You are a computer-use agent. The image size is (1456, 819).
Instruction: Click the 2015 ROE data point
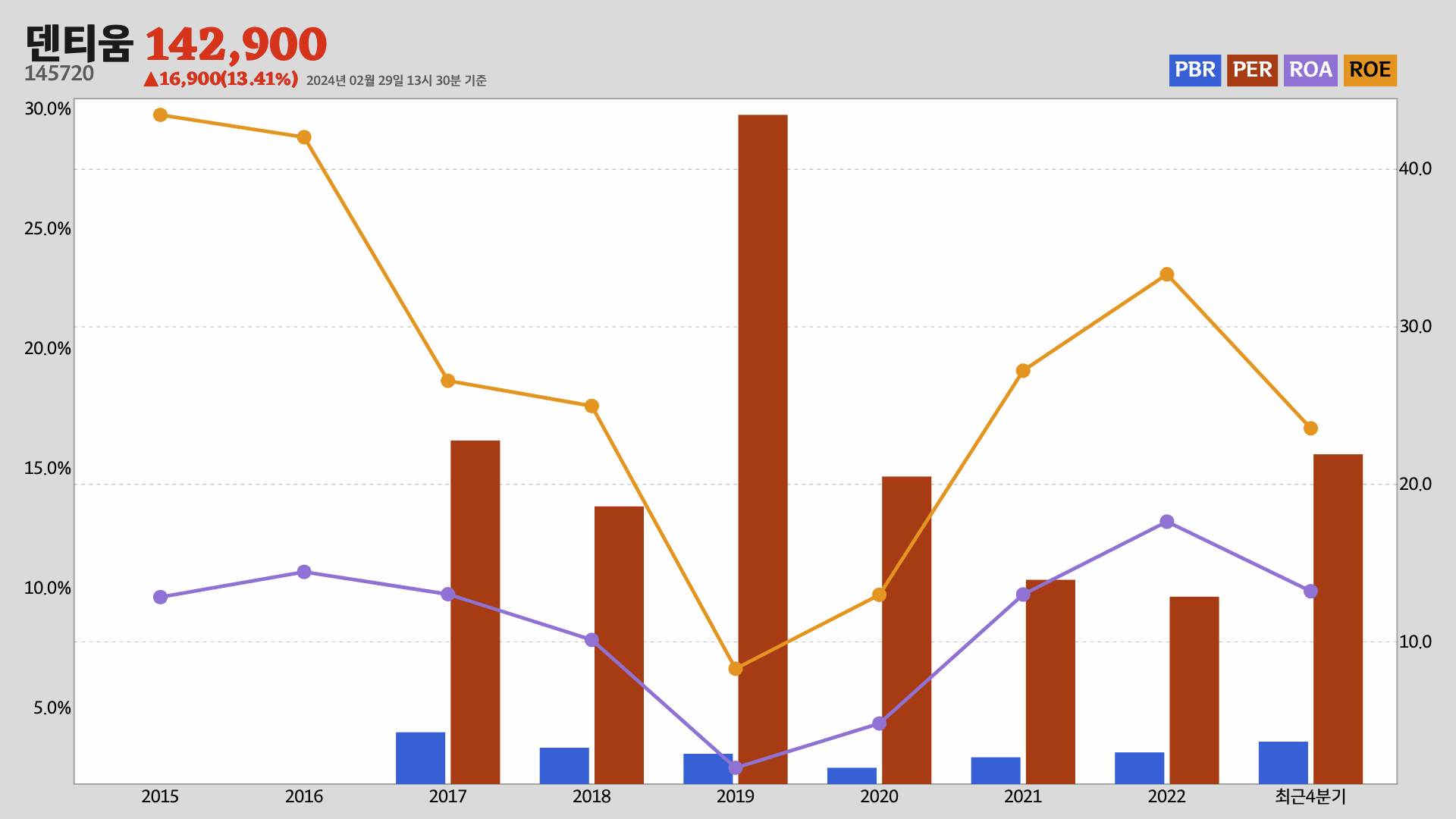pos(160,115)
